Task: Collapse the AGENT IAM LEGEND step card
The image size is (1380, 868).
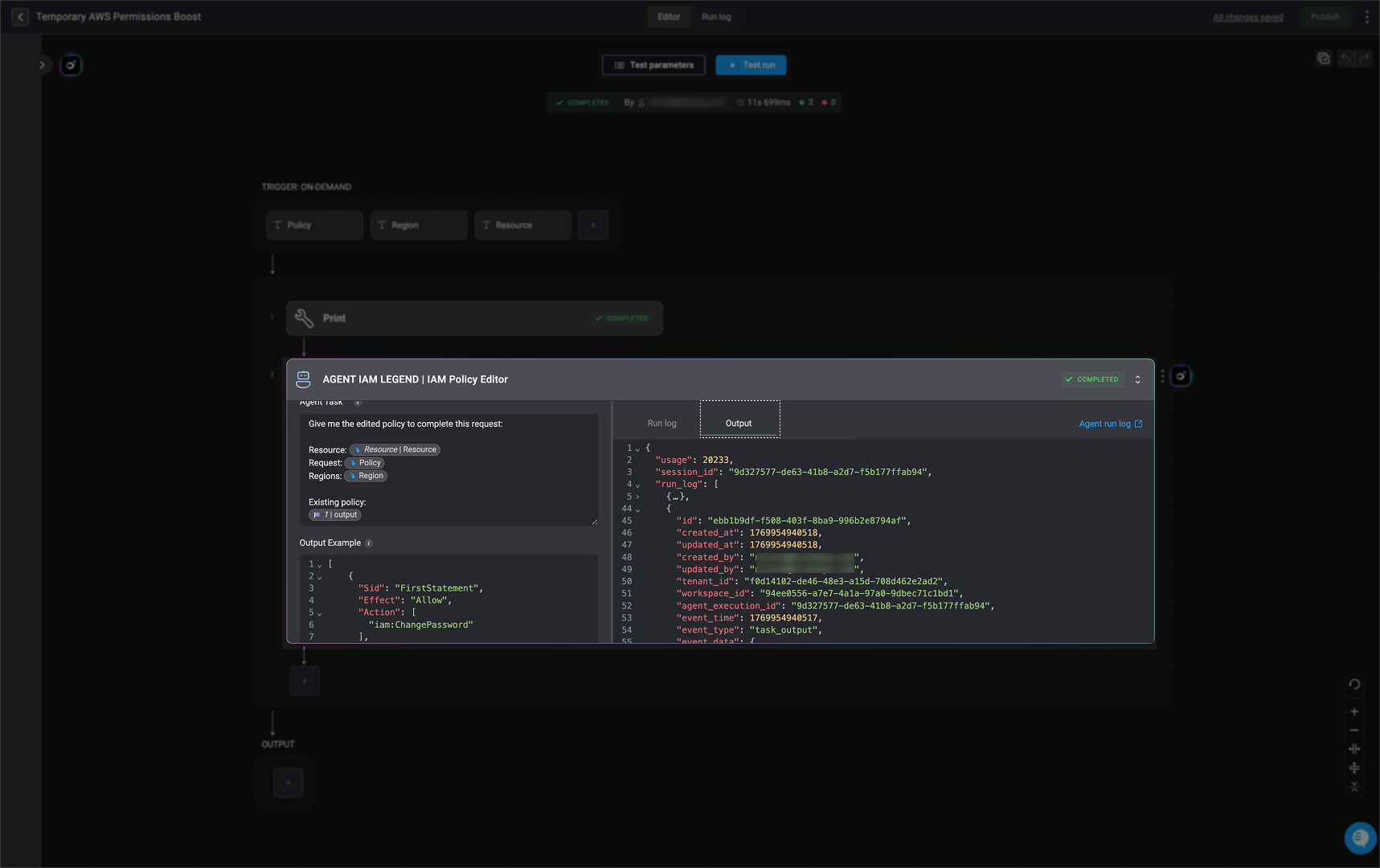Action: 1137,379
